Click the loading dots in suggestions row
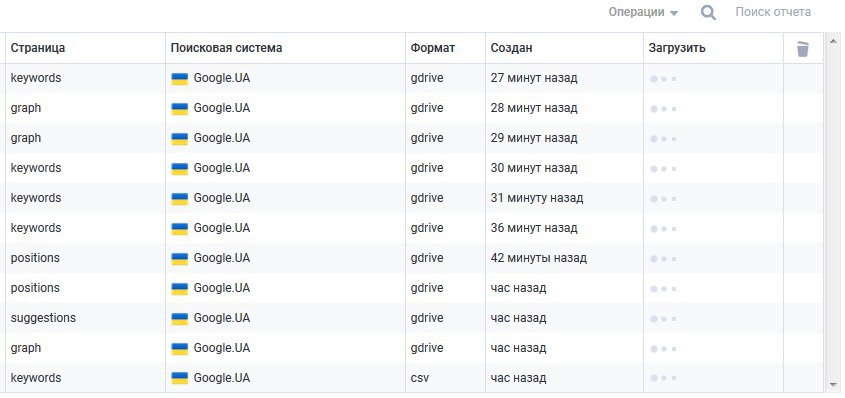Screen dimensions: 845x398 pos(663,319)
